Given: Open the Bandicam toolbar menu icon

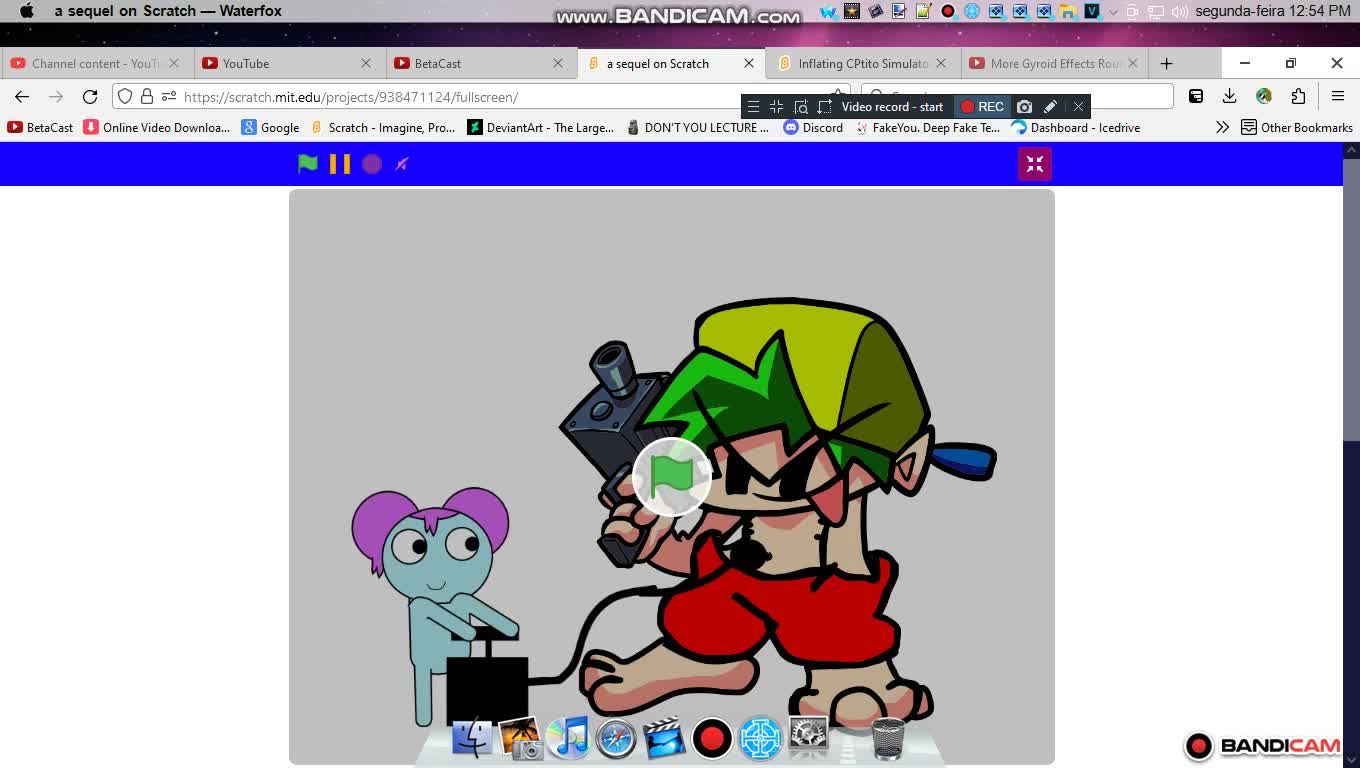Looking at the screenshot, I should tap(753, 106).
